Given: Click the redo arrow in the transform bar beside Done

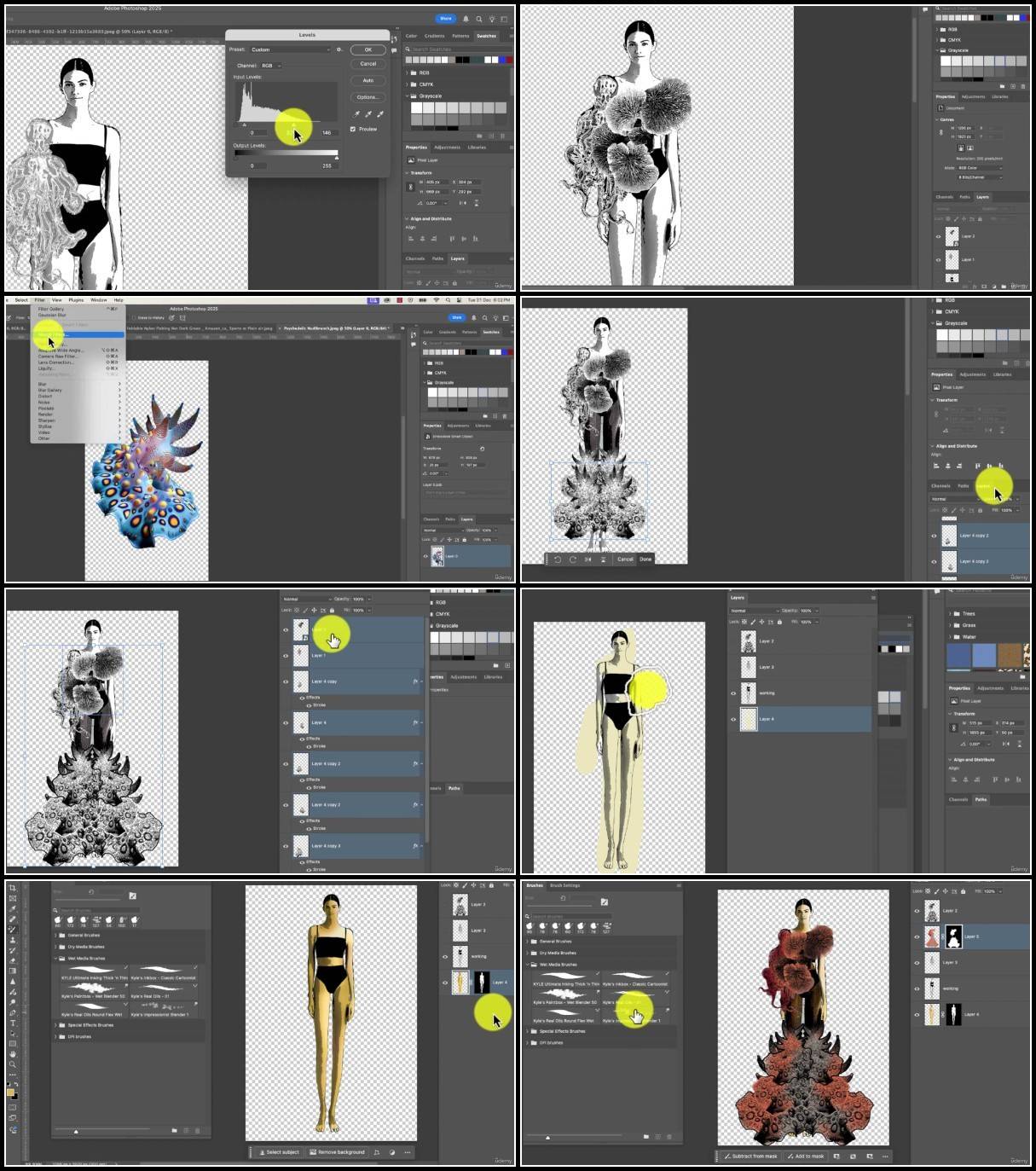Looking at the screenshot, I should 572,559.
